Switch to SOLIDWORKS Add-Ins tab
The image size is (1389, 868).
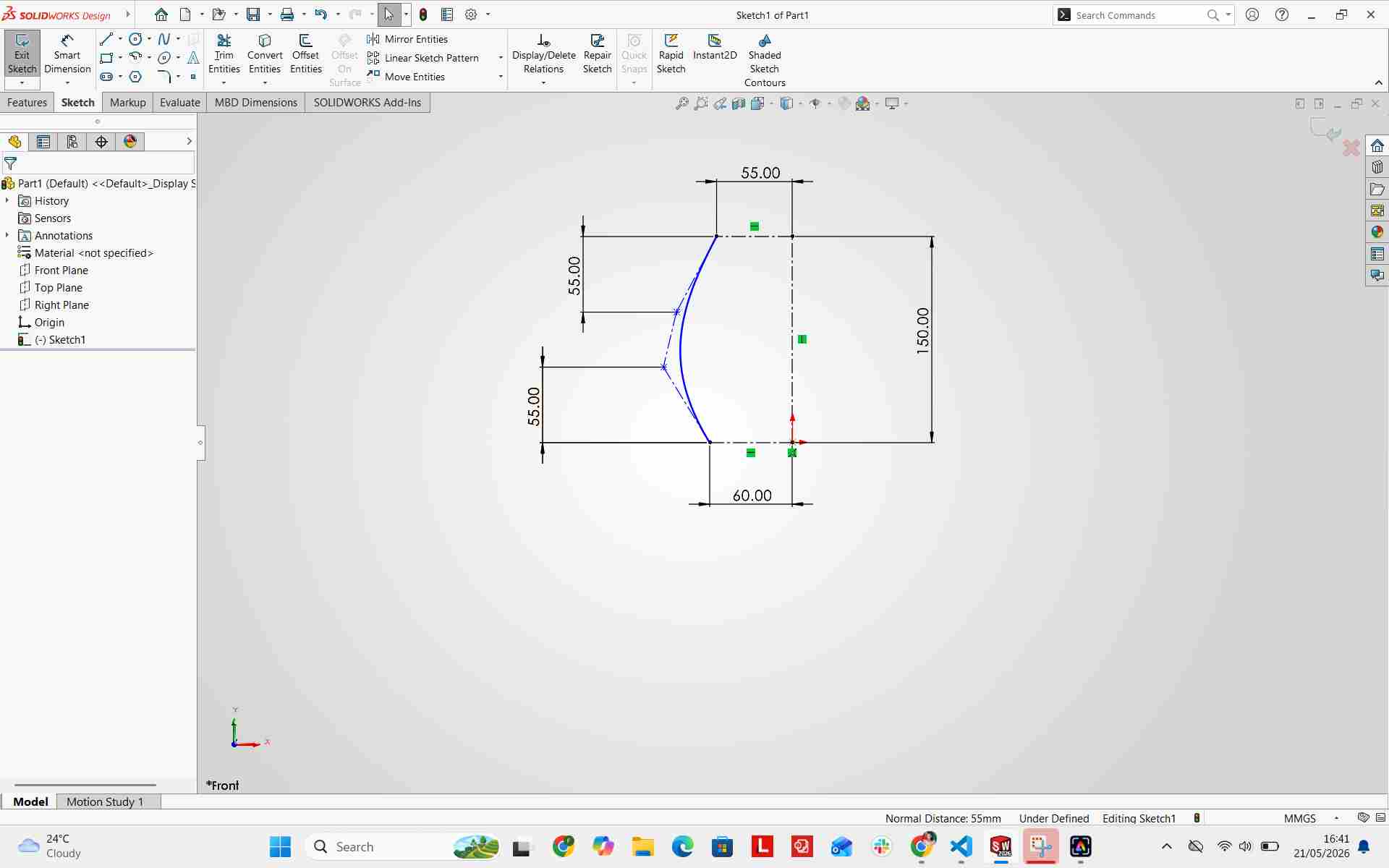[368, 103]
